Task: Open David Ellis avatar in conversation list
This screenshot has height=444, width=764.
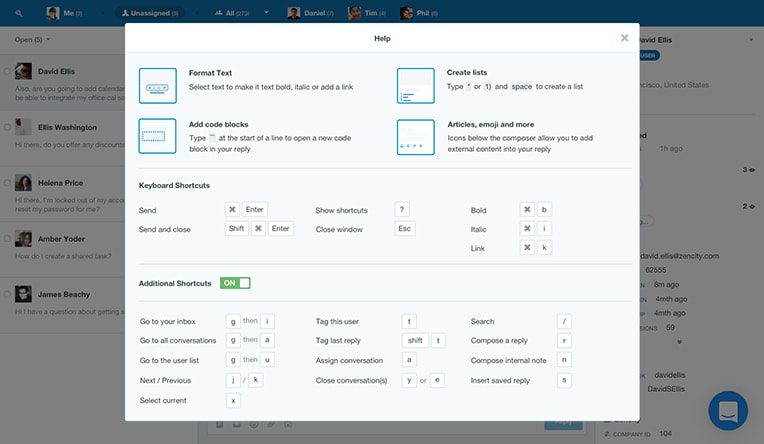Action: tap(23, 71)
